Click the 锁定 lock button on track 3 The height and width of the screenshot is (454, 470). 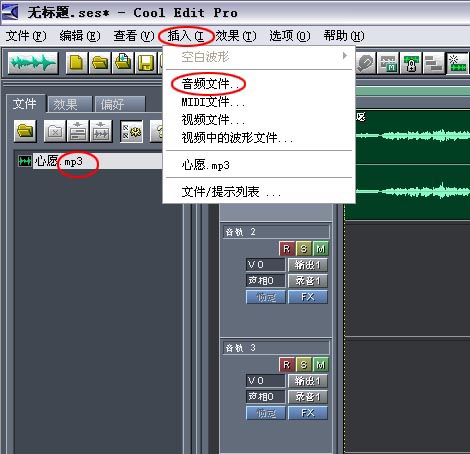pos(266,413)
